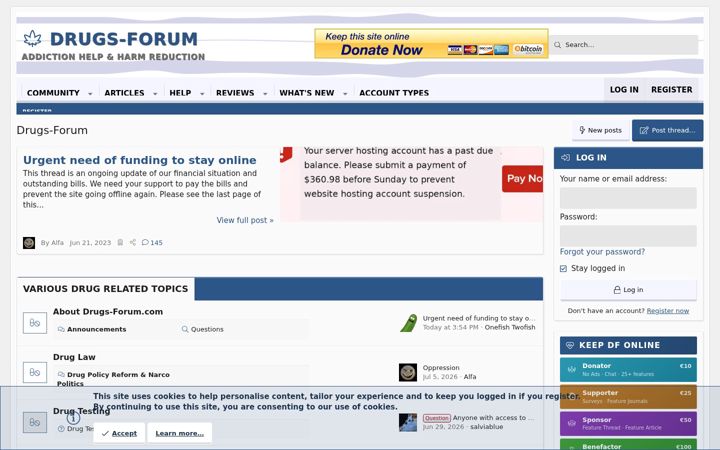Click the Post thread button
Viewport: 720px width, 450px height.
point(667,130)
